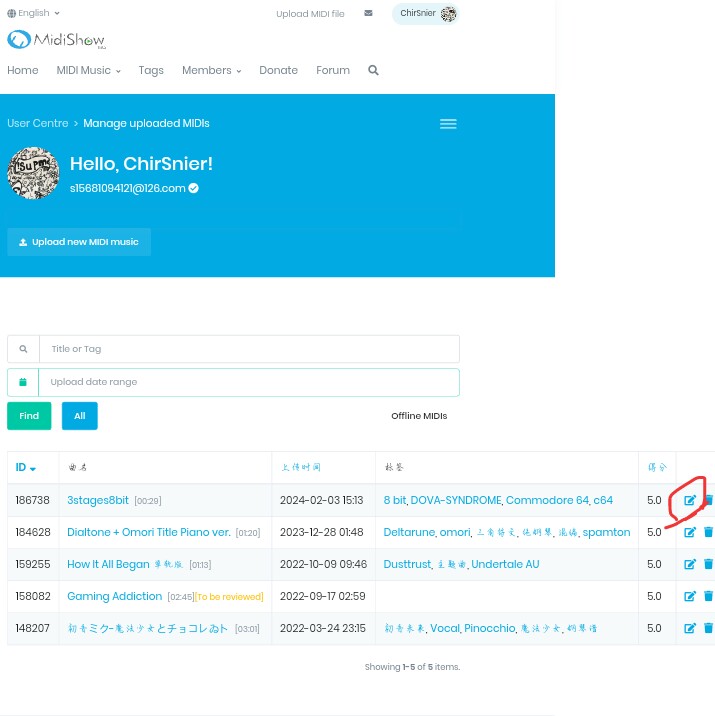Click the To be reviewed label
The height and width of the screenshot is (716, 715).
[x=229, y=597]
